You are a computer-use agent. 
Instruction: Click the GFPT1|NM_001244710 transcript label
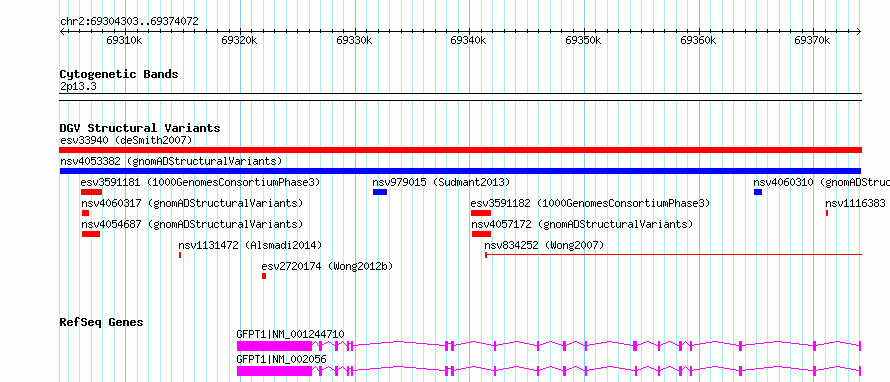point(290,334)
